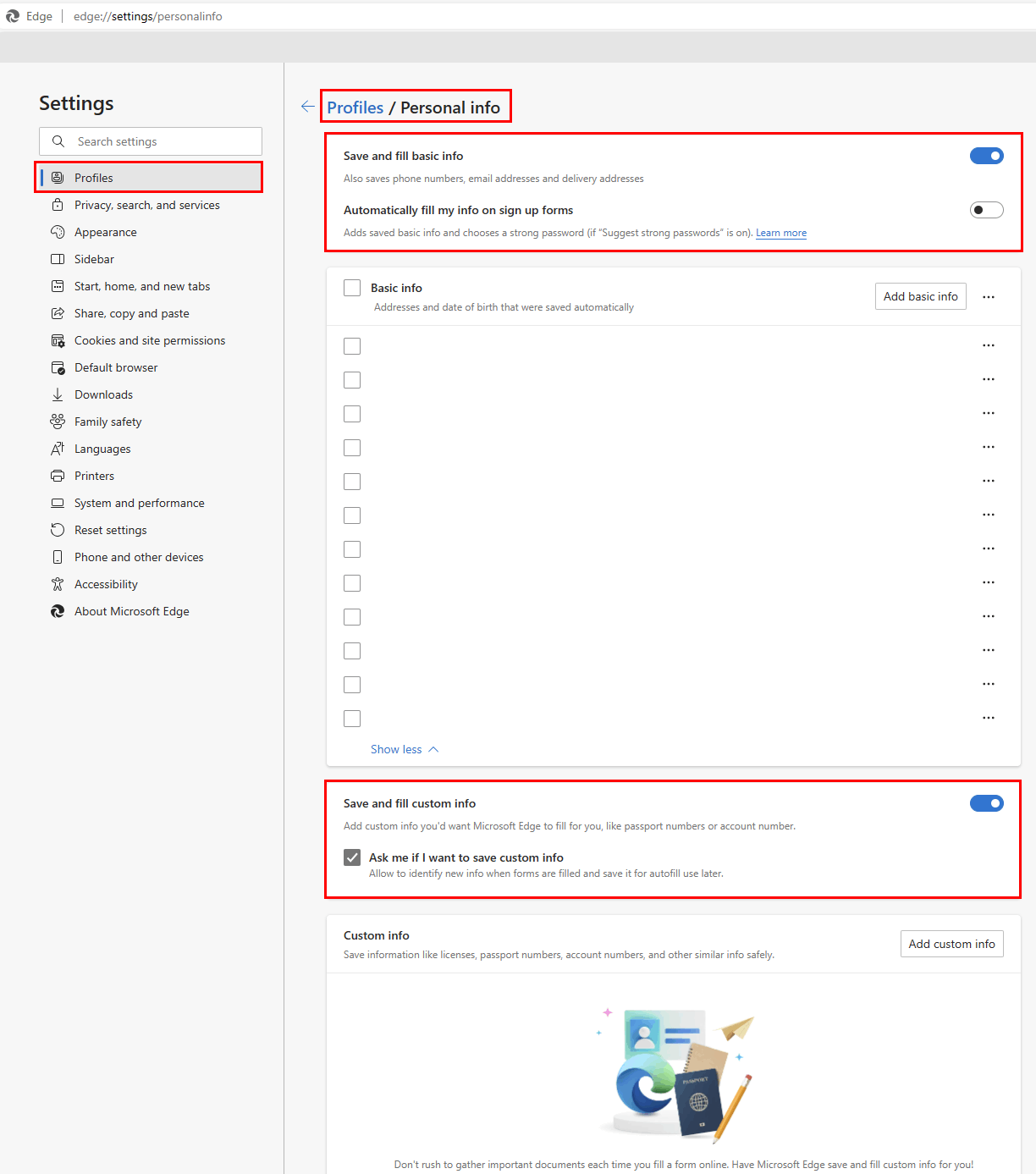Image resolution: width=1036 pixels, height=1174 pixels.
Task: Open the Learn more link
Action: point(781,233)
